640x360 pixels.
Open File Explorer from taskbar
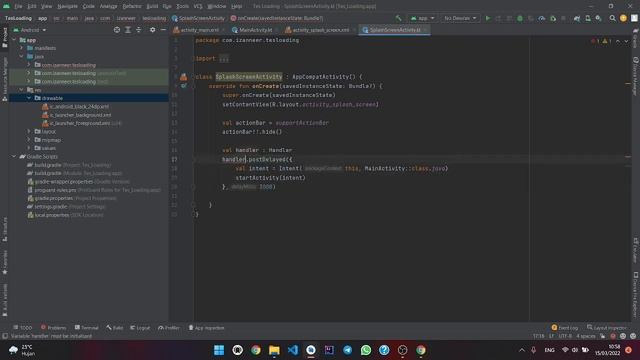pos(274,350)
